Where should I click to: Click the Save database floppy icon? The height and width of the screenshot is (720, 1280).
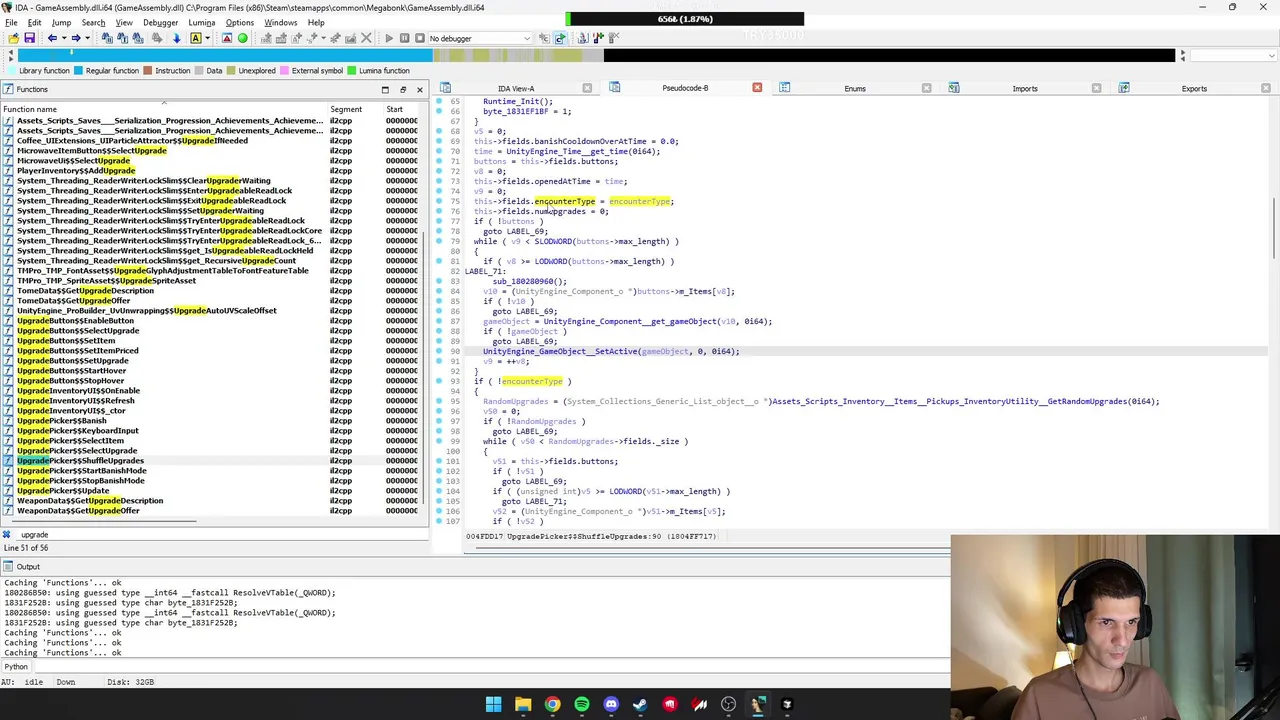pos(29,38)
